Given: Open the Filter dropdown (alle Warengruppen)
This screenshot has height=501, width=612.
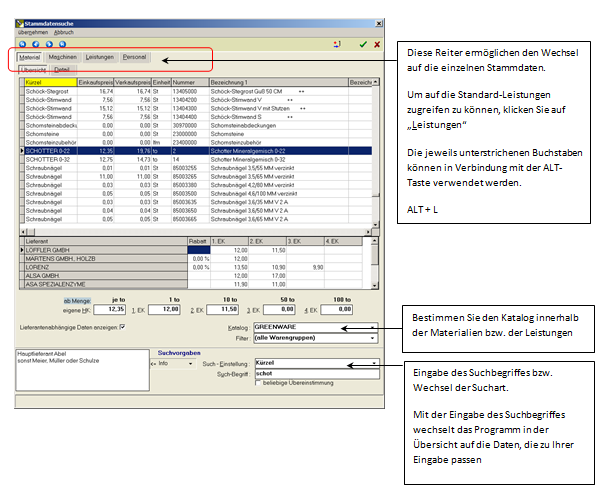Looking at the screenshot, I should tap(316, 338).
